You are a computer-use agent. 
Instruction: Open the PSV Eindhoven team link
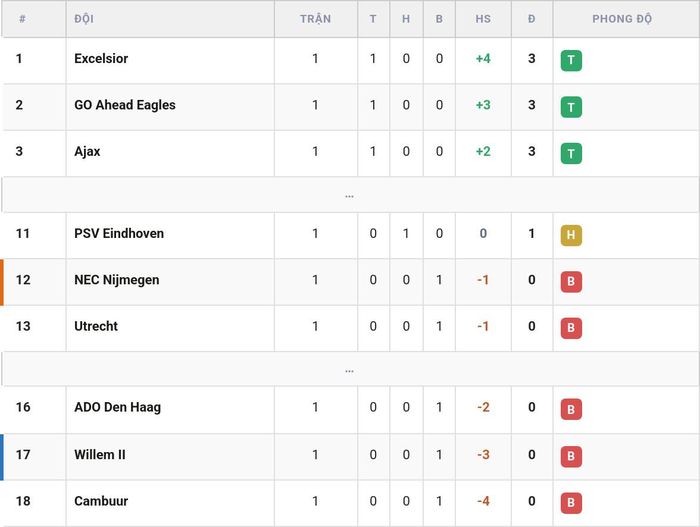[119, 234]
